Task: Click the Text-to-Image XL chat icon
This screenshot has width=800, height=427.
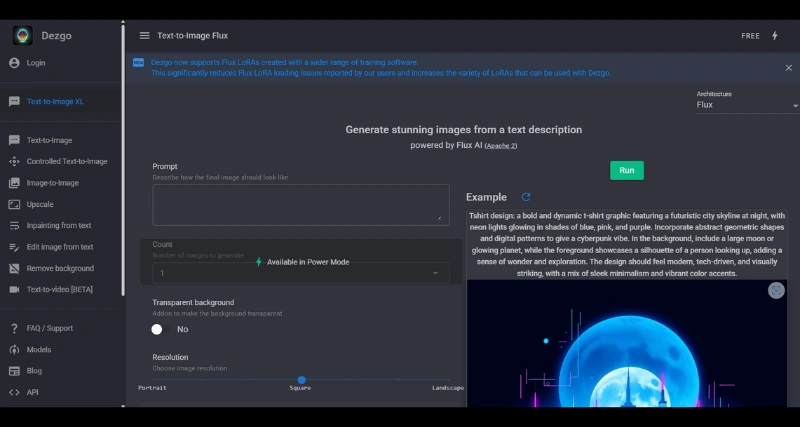Action: [14, 102]
